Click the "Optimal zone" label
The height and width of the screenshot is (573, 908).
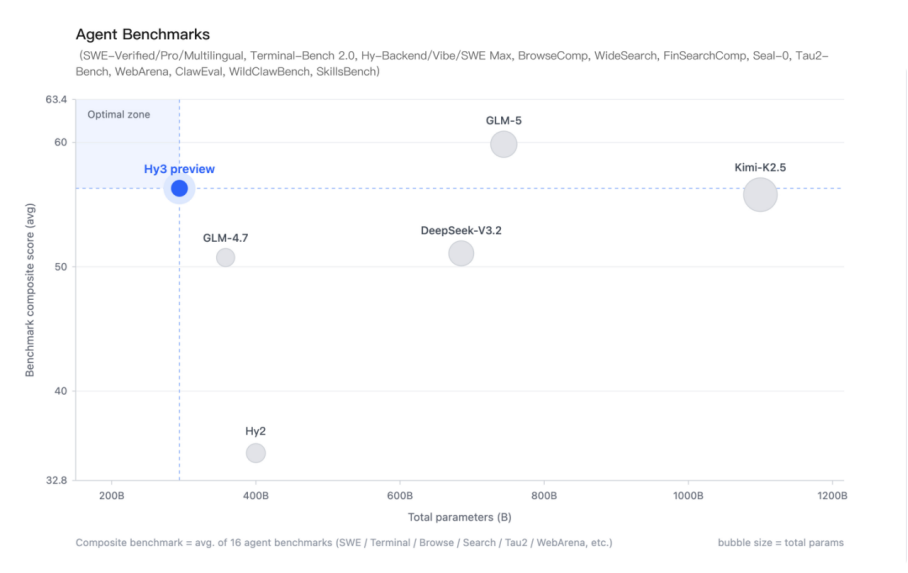[x=119, y=115]
